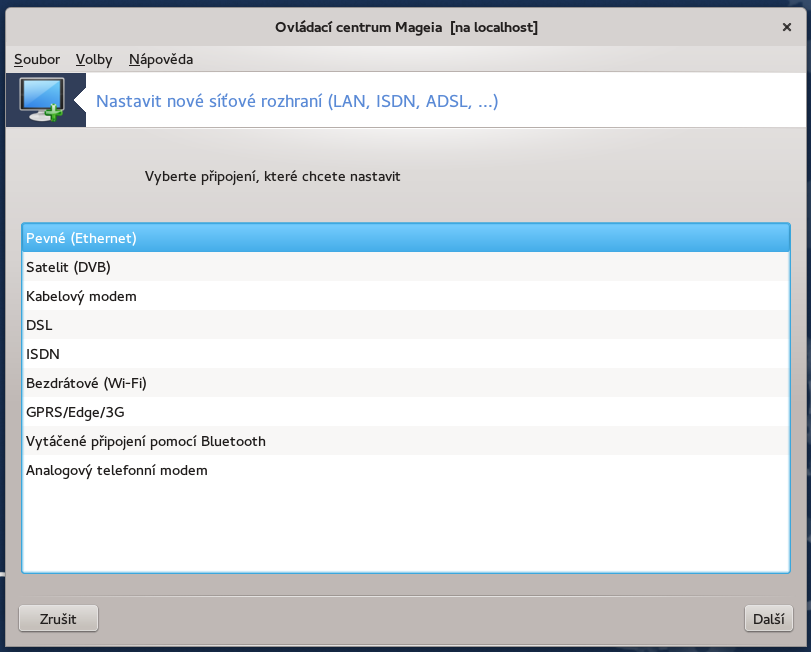Viewport: 811px width, 652px height.
Task: Select Analogový telefonní modem
Action: tap(406, 469)
